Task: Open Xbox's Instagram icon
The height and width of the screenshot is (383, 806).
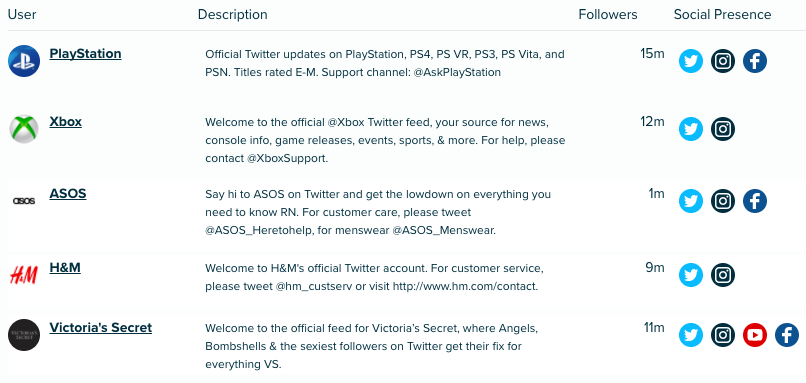Action: tap(723, 129)
